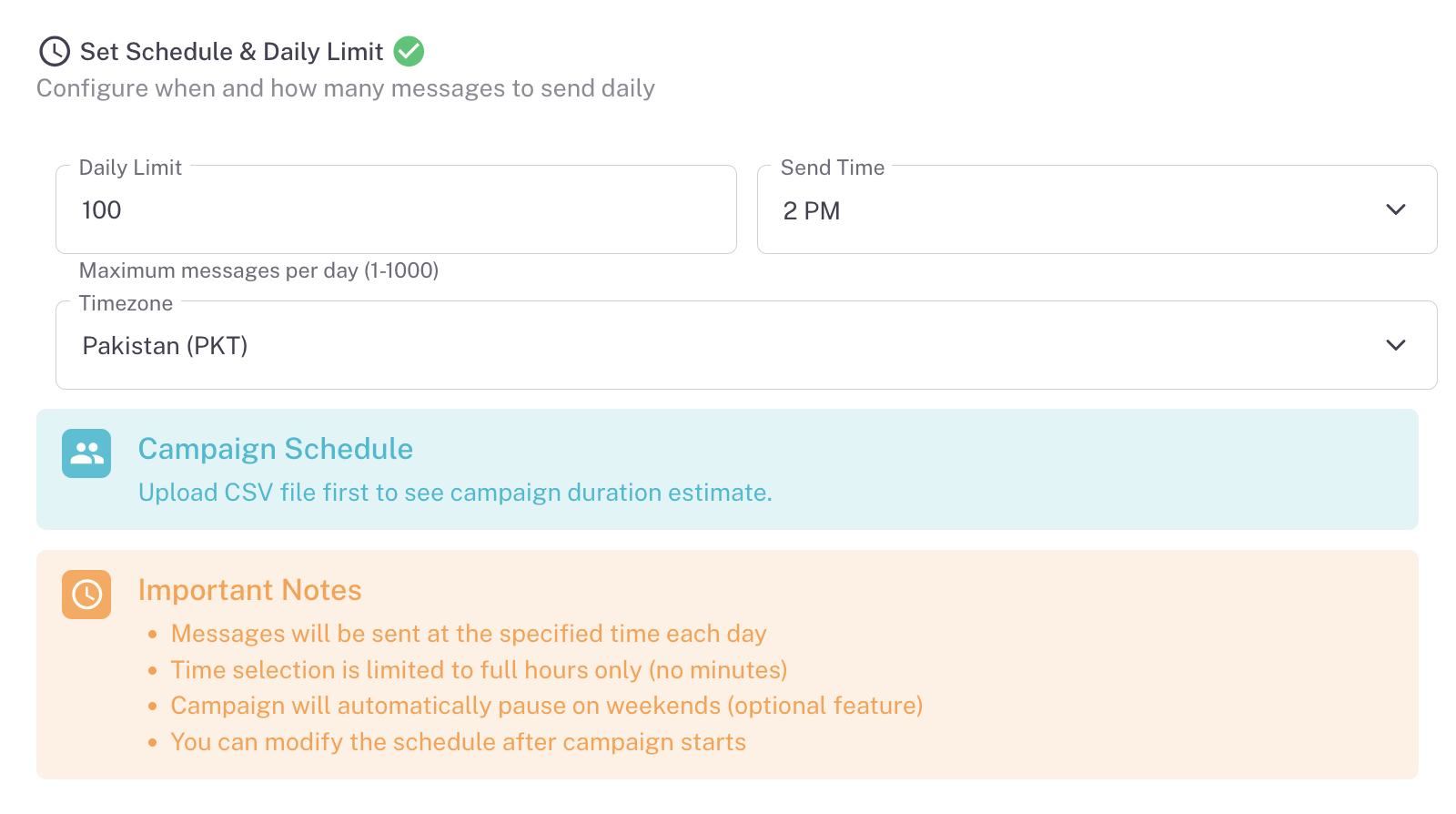
Task: Click the note about pausing on weekends
Action: [547, 706]
